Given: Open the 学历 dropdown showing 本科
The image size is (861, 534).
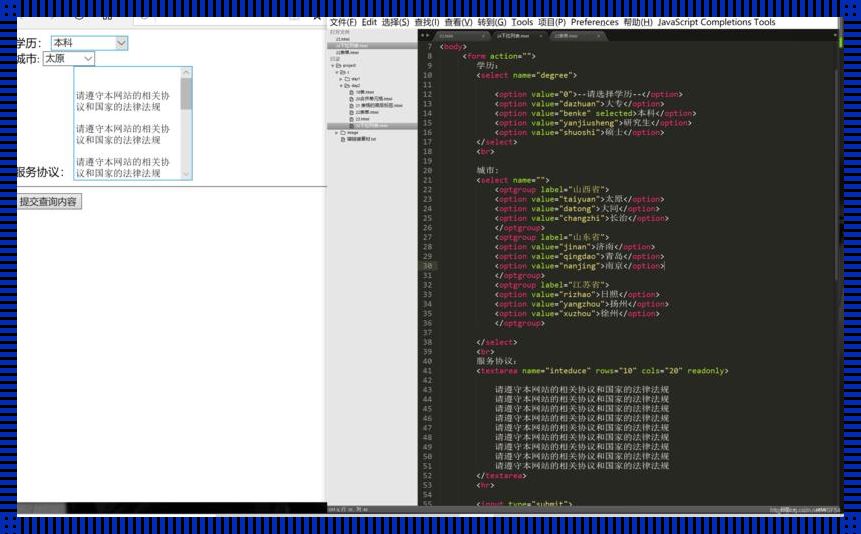Looking at the screenshot, I should point(90,43).
